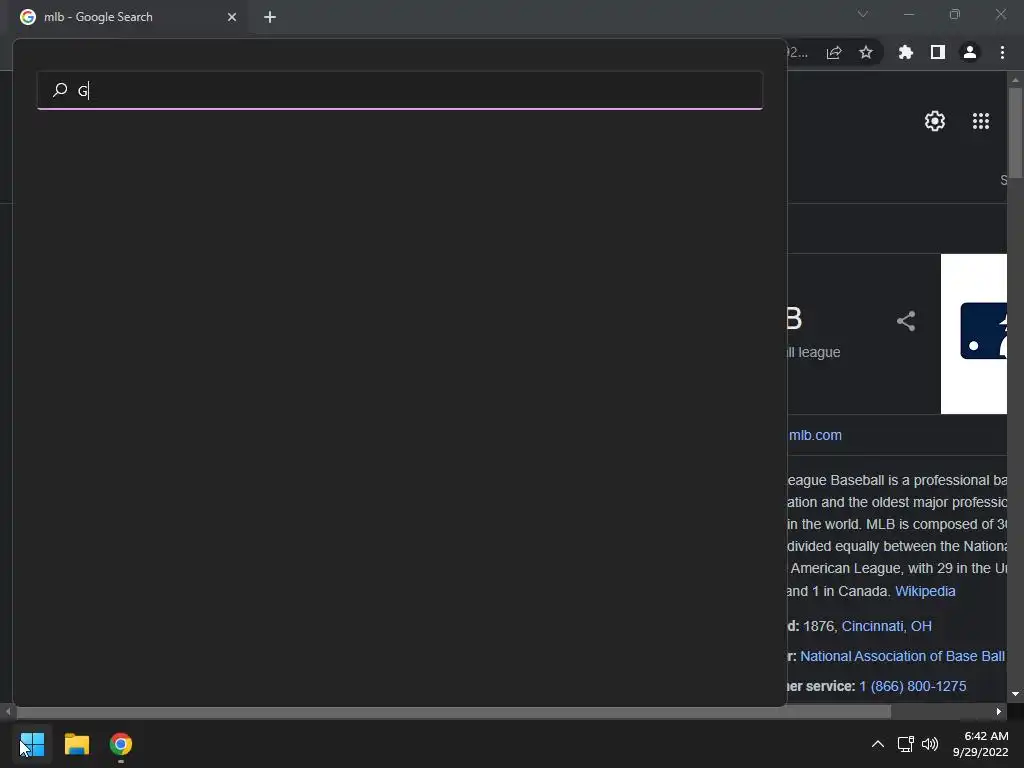Close the mlb - Google Search tab
Viewport: 1024px width, 768px height.
click(232, 17)
